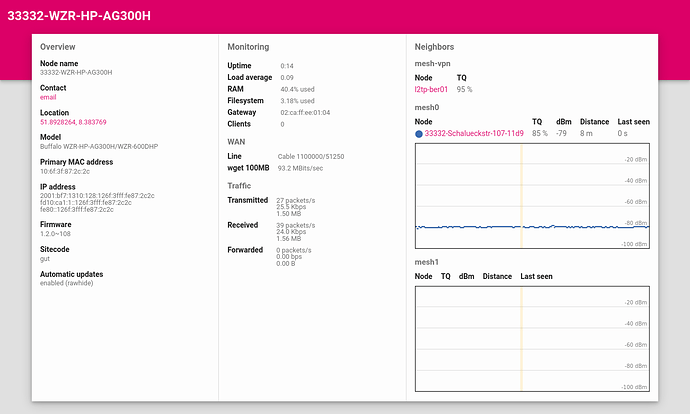Click mesh0 Distance column header
The image size is (690, 414).
click(x=595, y=121)
